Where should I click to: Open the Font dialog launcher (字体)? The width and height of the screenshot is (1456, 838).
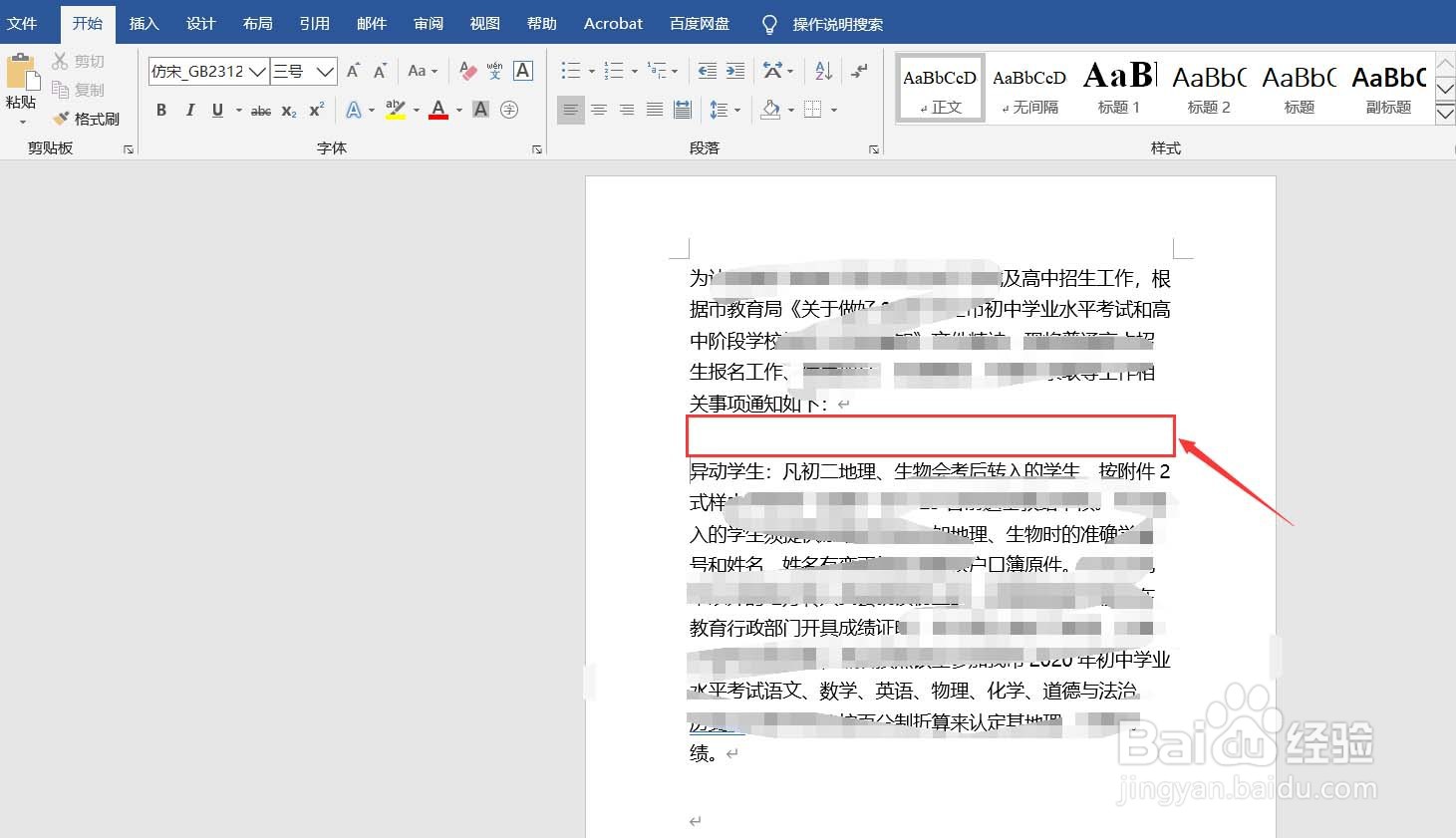[537, 149]
